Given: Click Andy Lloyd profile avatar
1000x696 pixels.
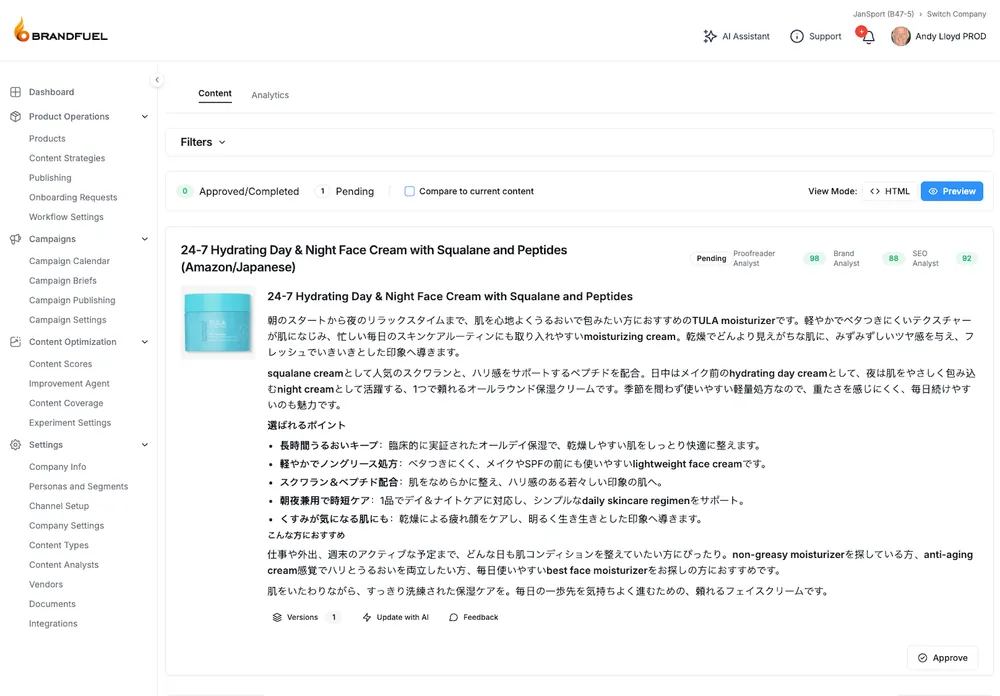Looking at the screenshot, I should [x=901, y=36].
